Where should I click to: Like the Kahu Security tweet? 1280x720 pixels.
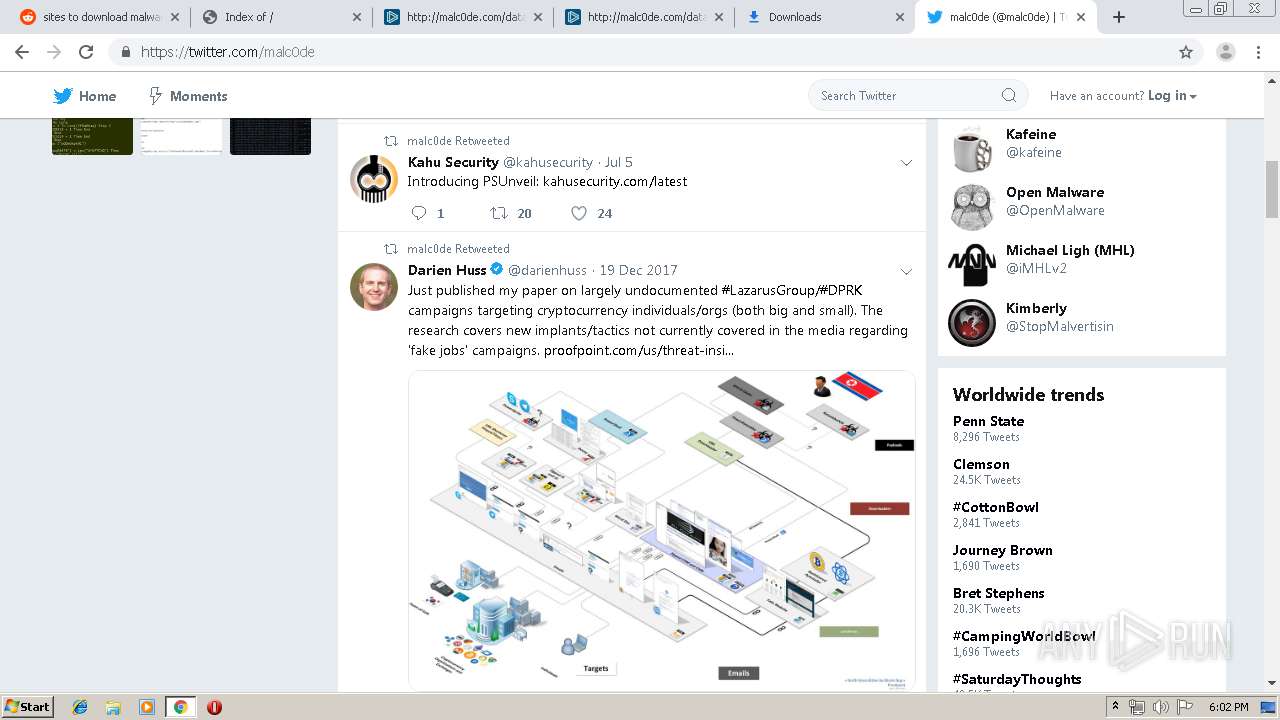point(579,213)
